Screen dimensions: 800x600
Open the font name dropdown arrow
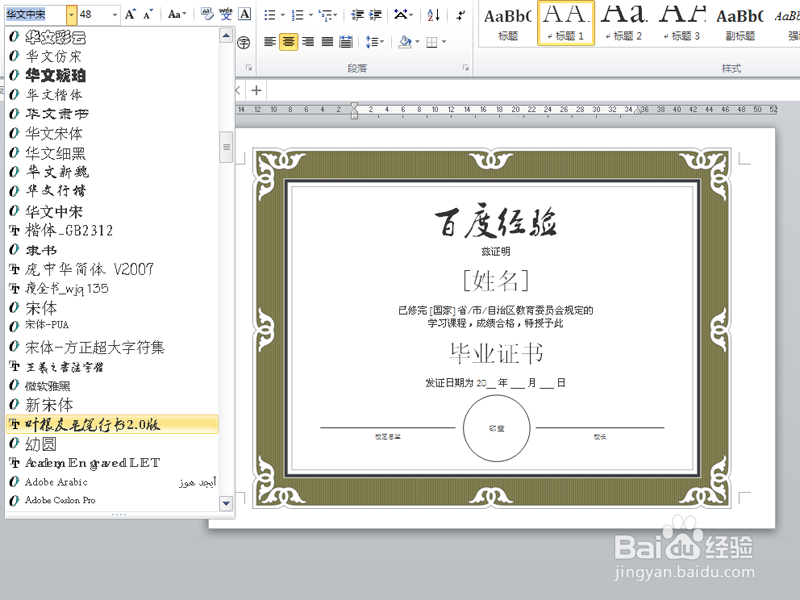tap(71, 15)
